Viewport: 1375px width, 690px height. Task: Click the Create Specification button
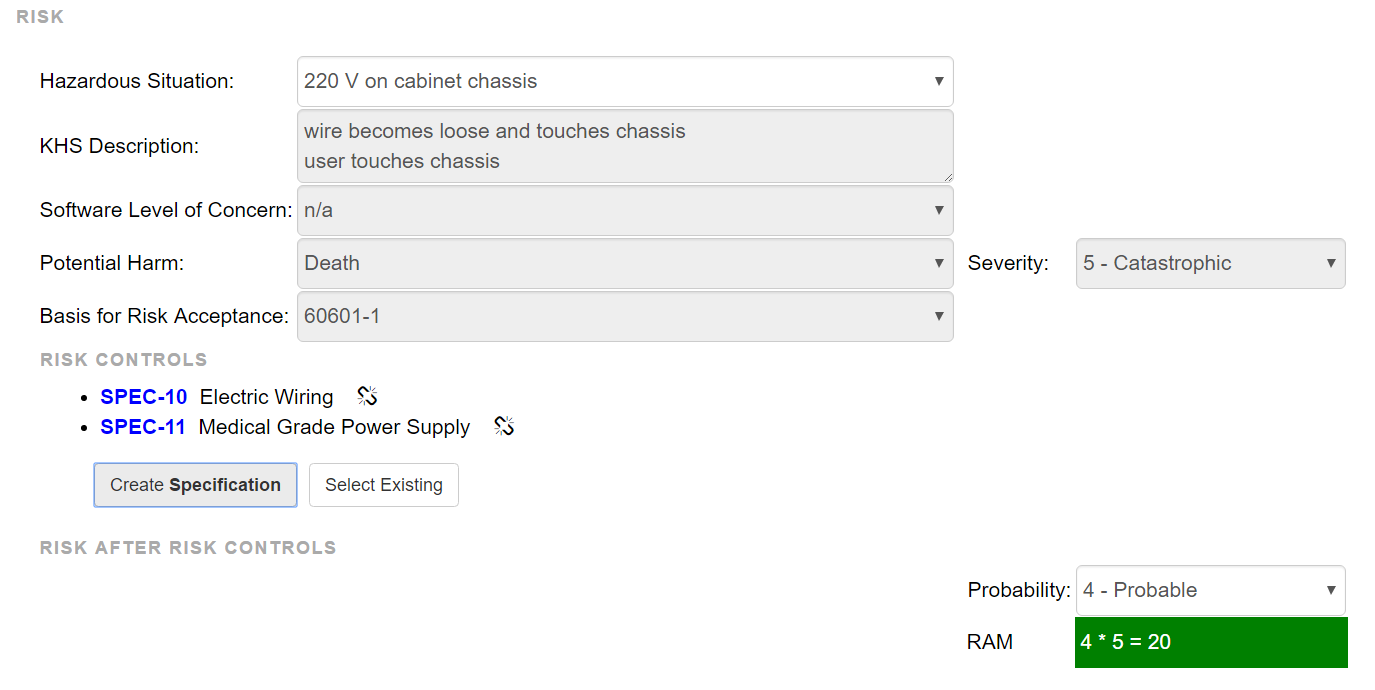pyautogui.click(x=195, y=485)
